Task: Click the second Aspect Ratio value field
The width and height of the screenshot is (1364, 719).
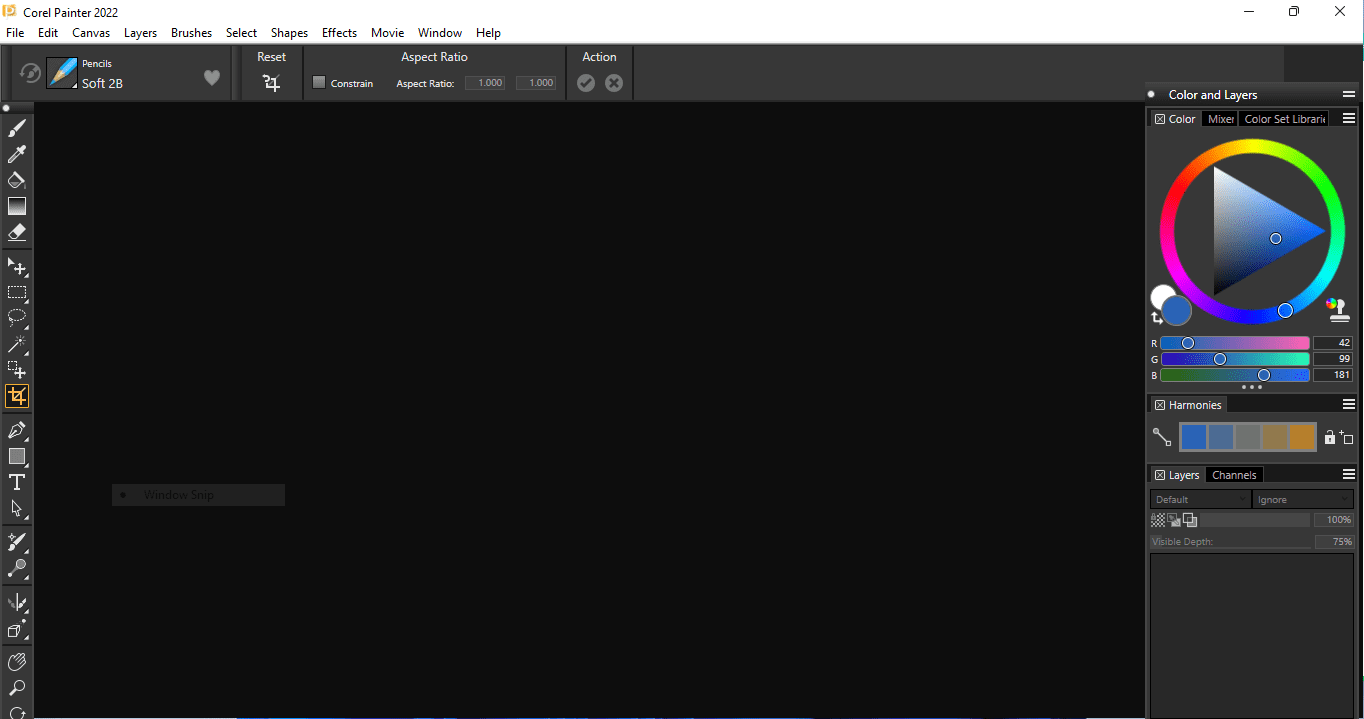Action: click(536, 83)
